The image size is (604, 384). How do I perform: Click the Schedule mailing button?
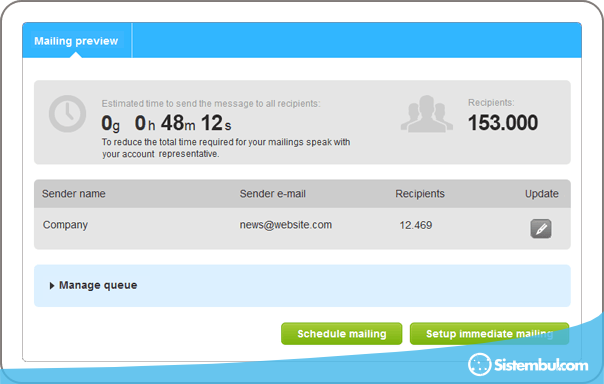[342, 334]
